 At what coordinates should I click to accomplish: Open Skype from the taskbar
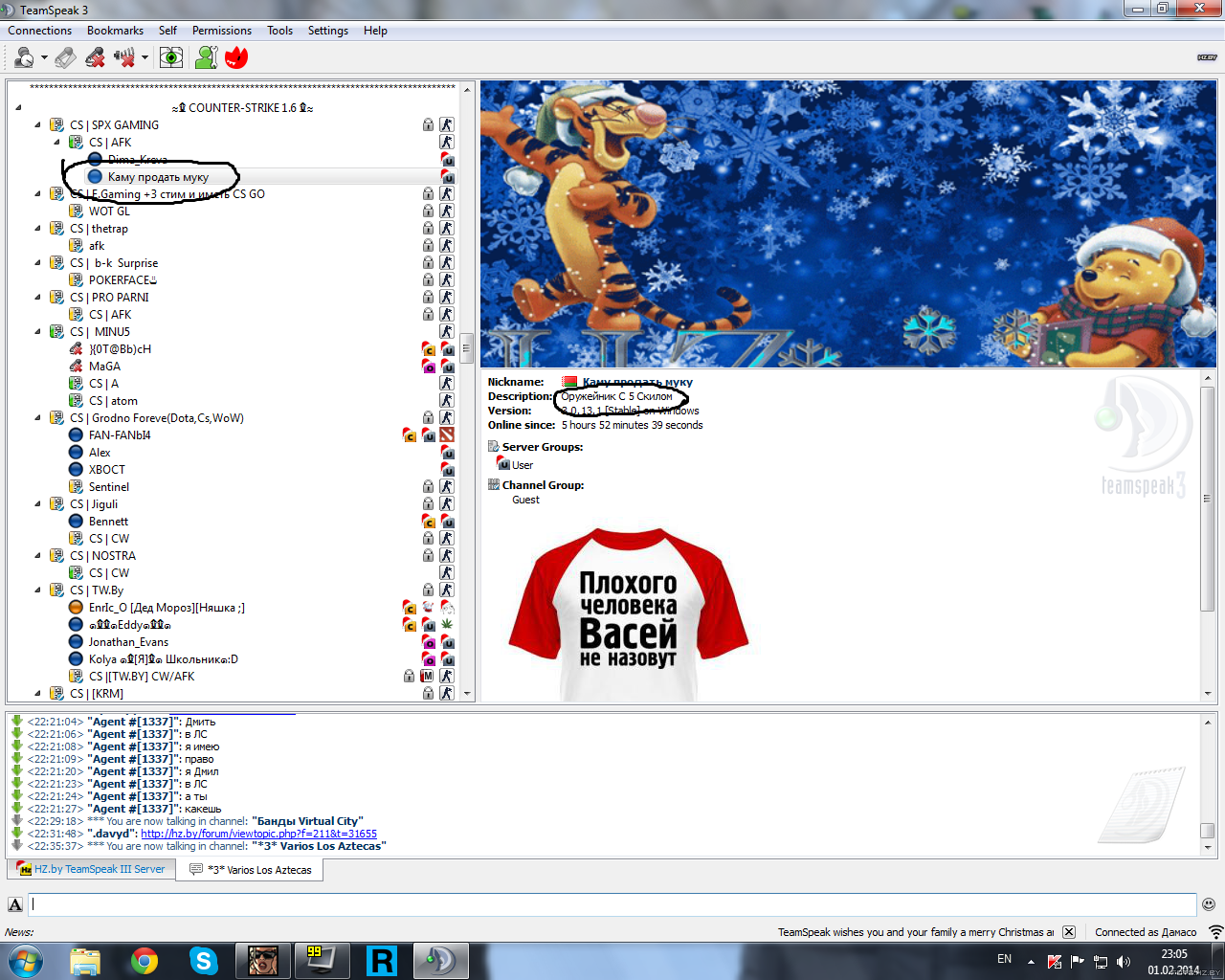coord(204,960)
